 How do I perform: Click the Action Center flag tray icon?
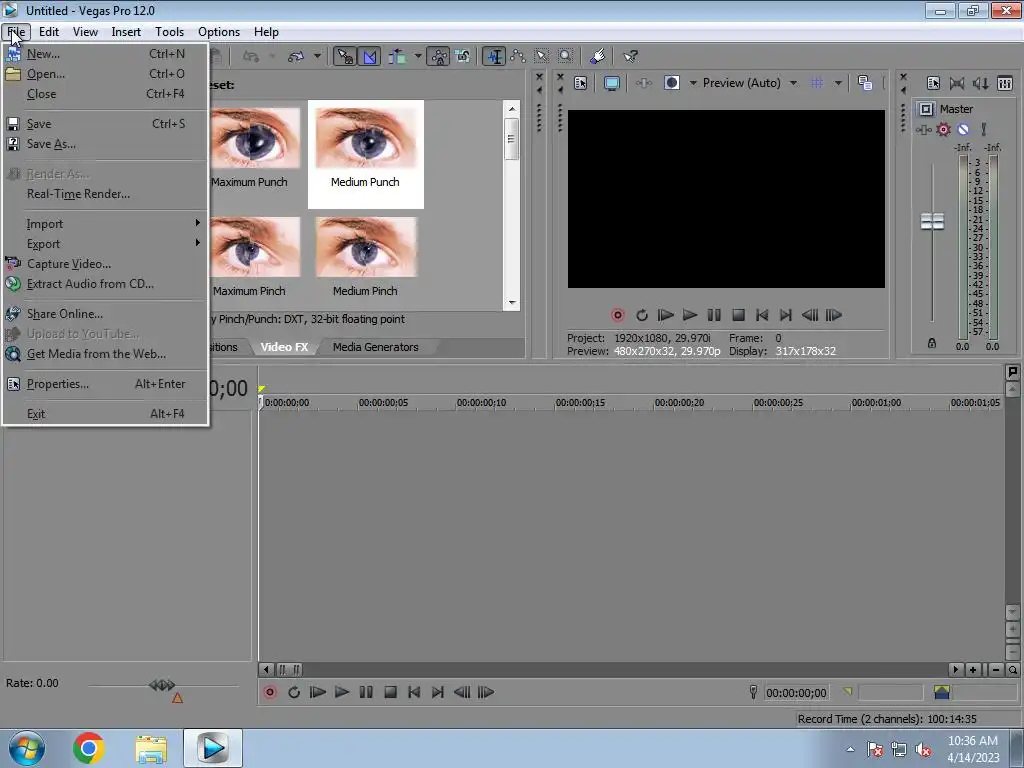click(x=875, y=750)
